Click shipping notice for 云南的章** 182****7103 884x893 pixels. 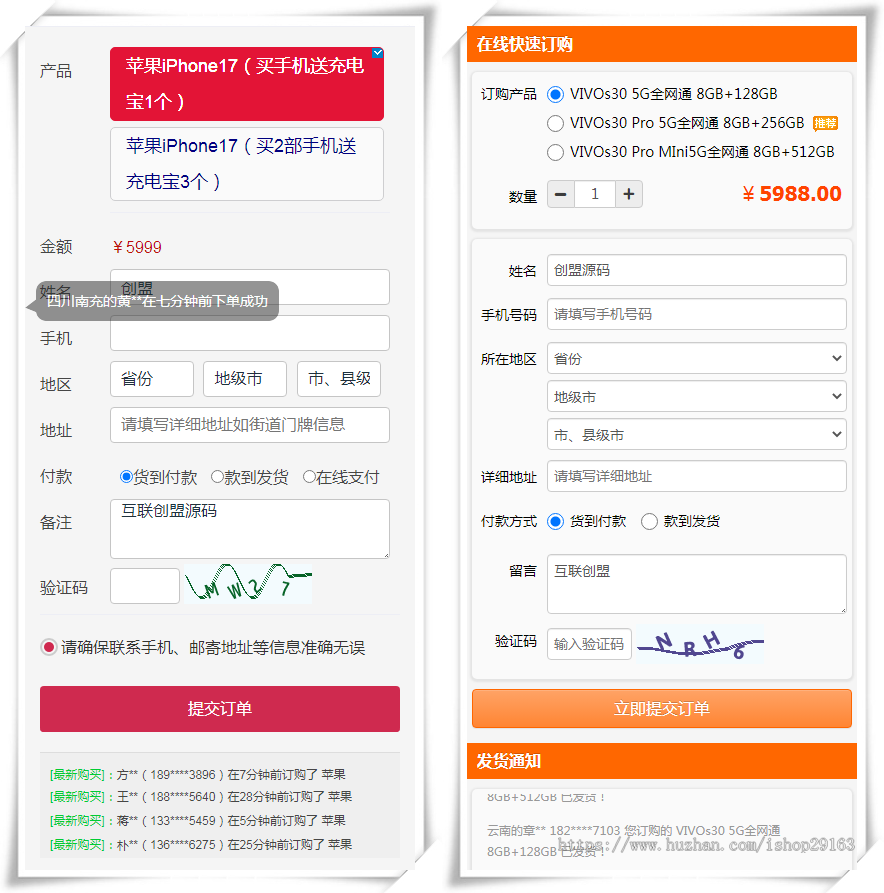[633, 841]
